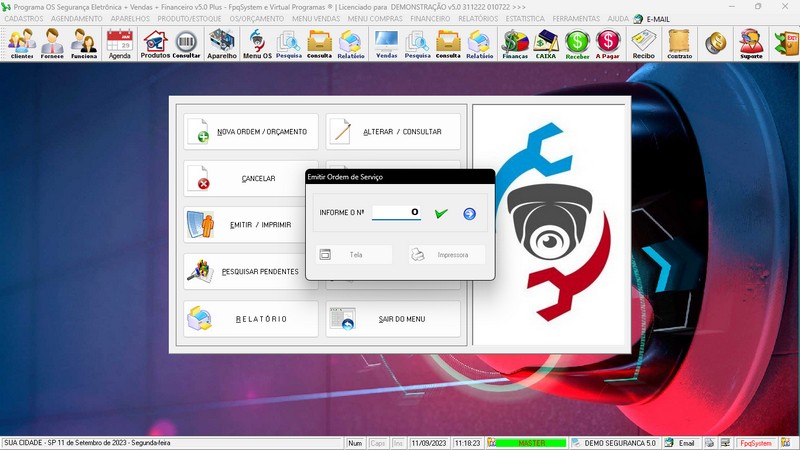The width and height of the screenshot is (800, 450).
Task: Click the FpqSystem status bar link
Action: [x=756, y=443]
